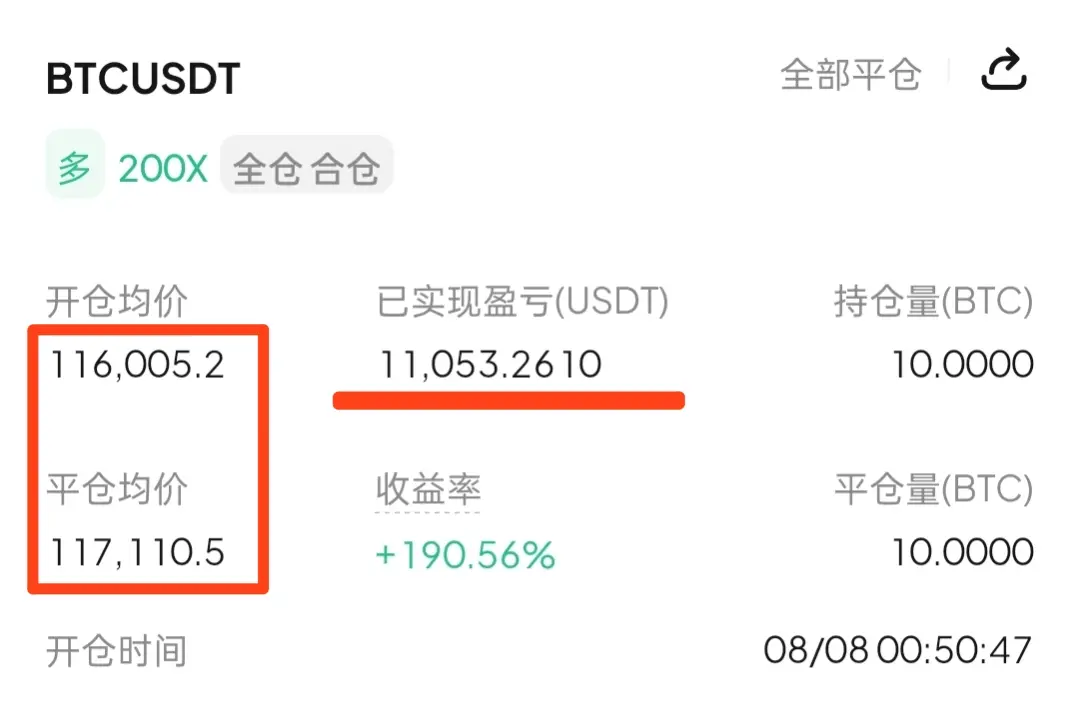Open the BTCUSDT pair title
Image resolution: width=1079 pixels, height=709 pixels.
click(143, 78)
